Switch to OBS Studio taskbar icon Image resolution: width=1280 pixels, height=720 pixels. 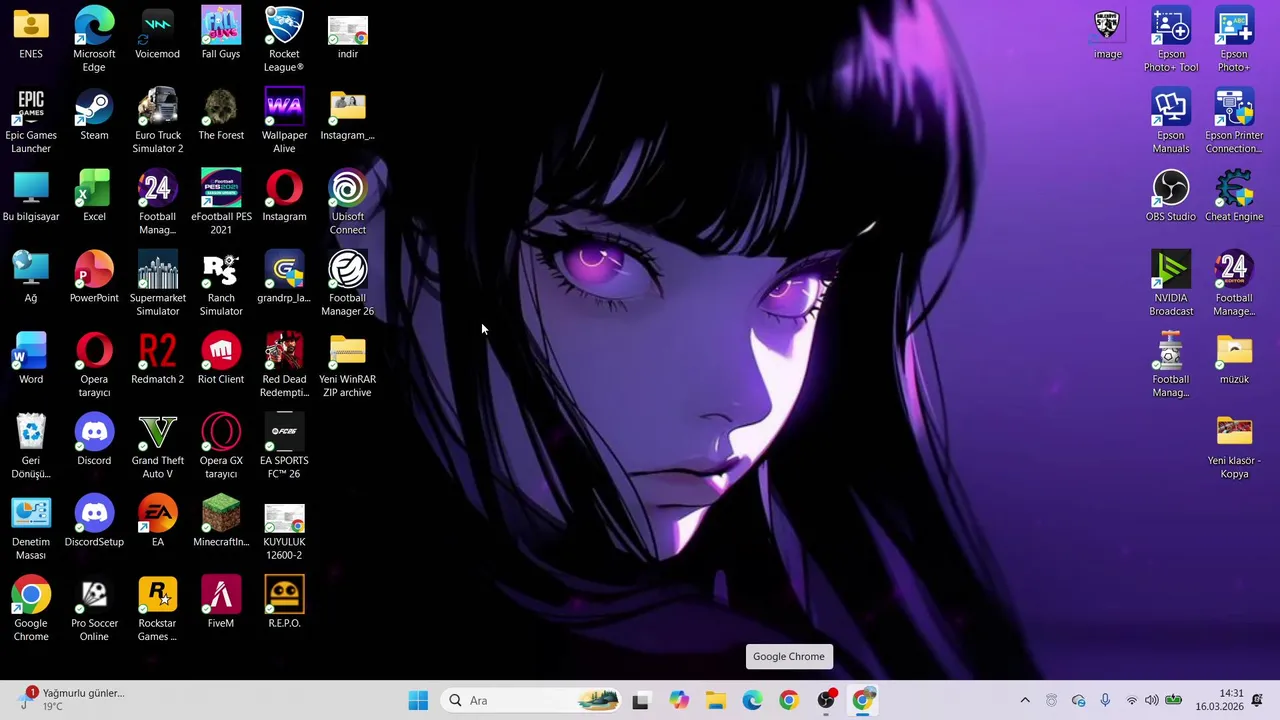(x=826, y=700)
